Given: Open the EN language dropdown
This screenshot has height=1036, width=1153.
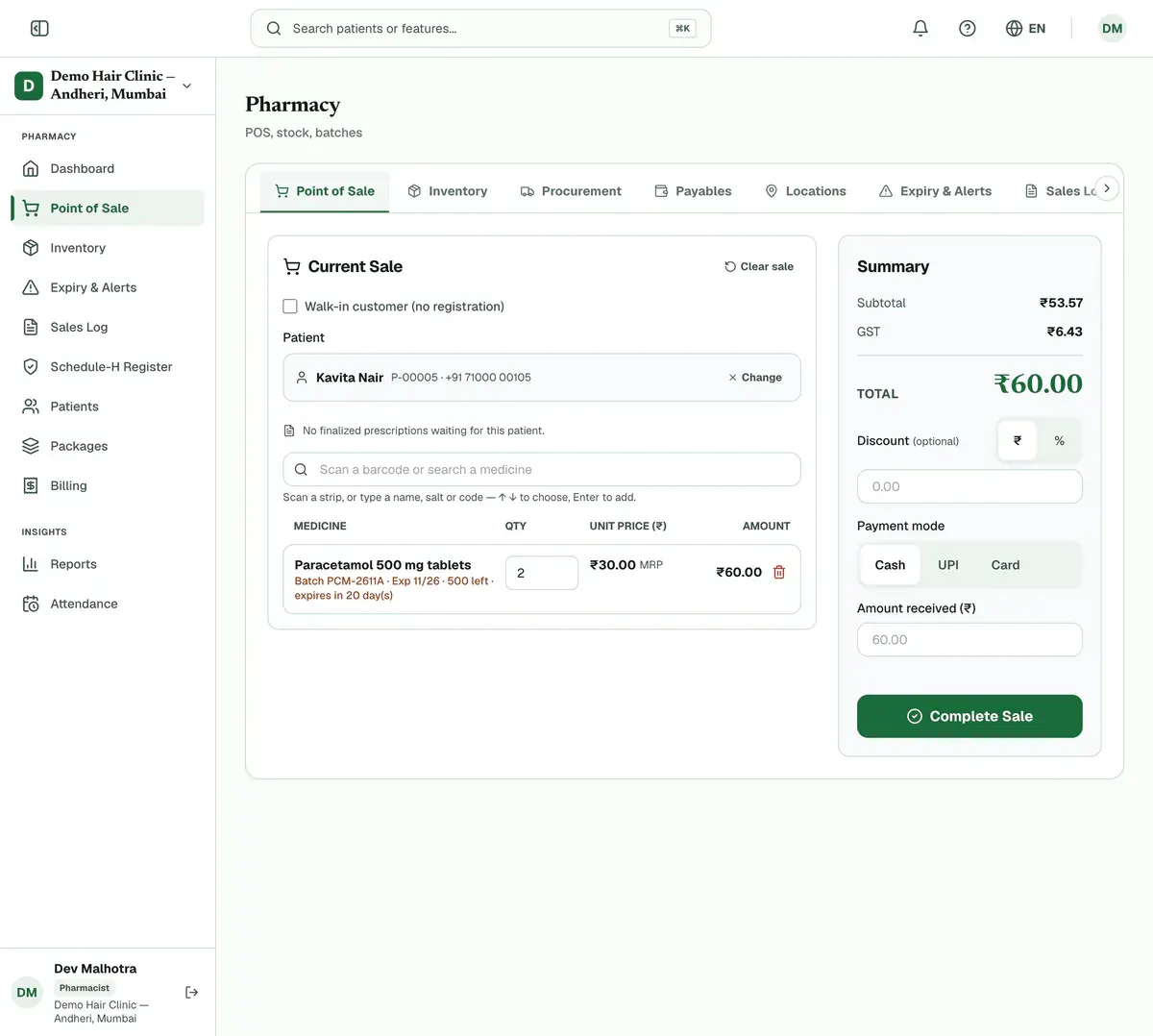Looking at the screenshot, I should point(1025,29).
